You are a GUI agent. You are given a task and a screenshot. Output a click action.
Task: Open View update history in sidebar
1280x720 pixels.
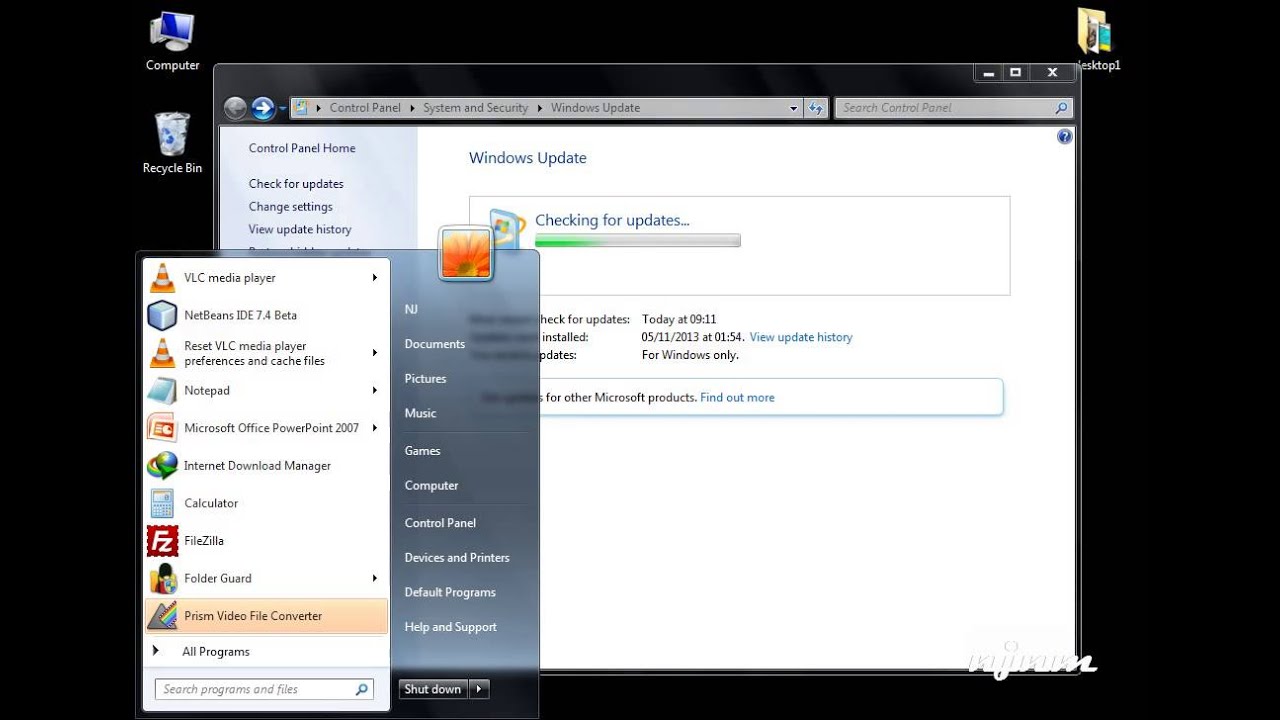[300, 230]
